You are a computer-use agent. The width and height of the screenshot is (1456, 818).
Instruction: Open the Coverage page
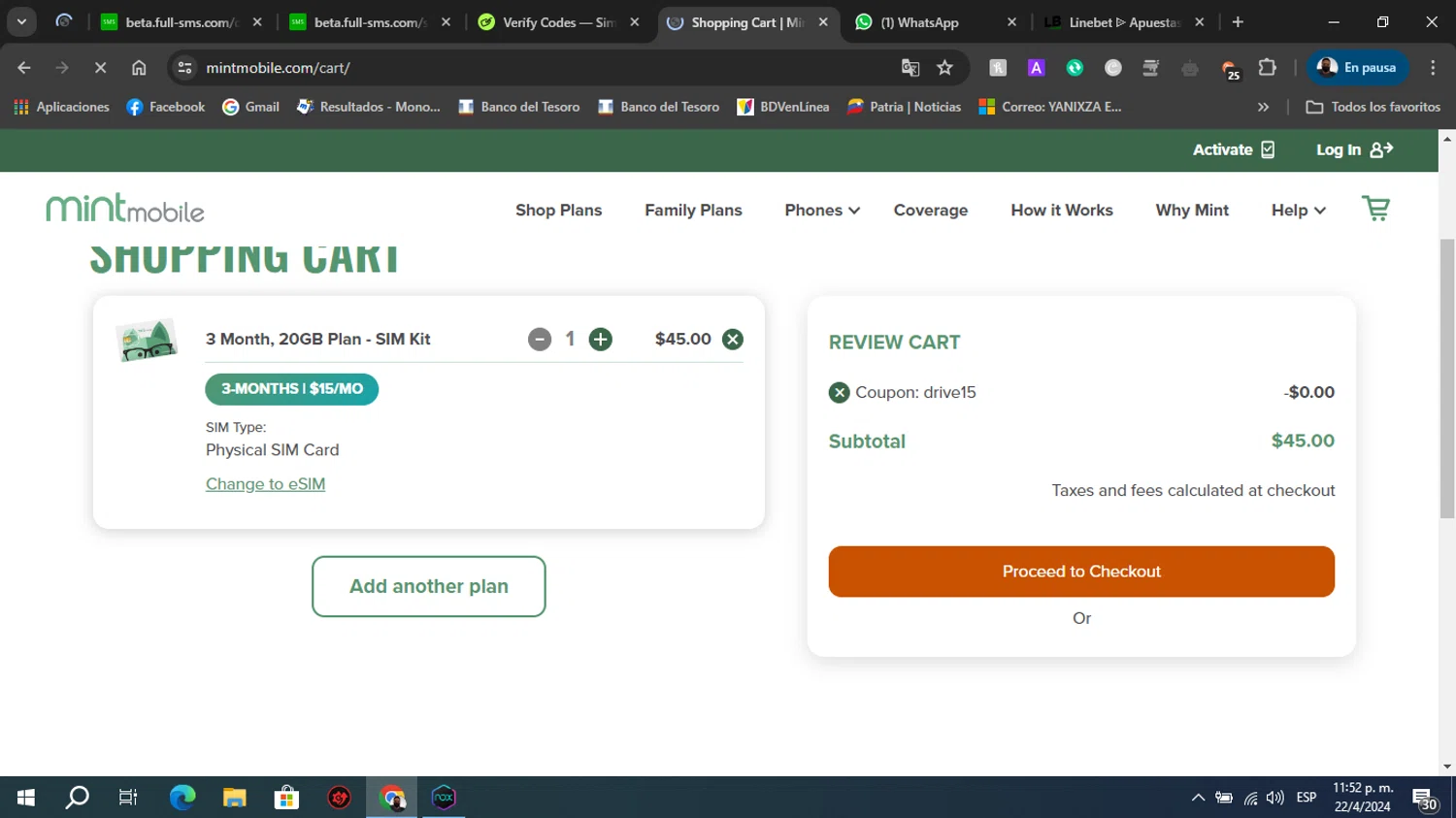[931, 210]
